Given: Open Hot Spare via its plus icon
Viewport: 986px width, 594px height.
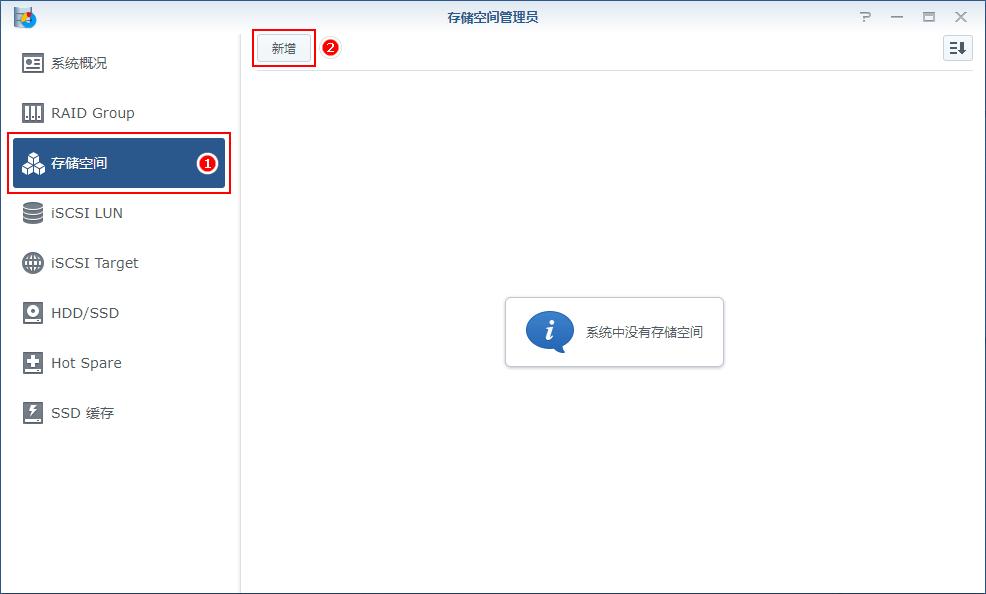Looking at the screenshot, I should pos(31,362).
